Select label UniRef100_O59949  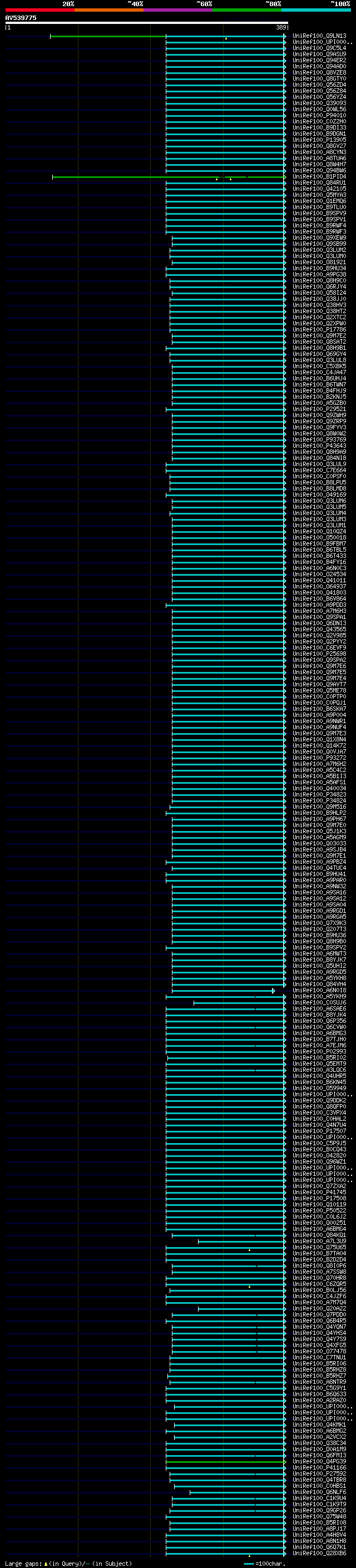coord(319,1089)
